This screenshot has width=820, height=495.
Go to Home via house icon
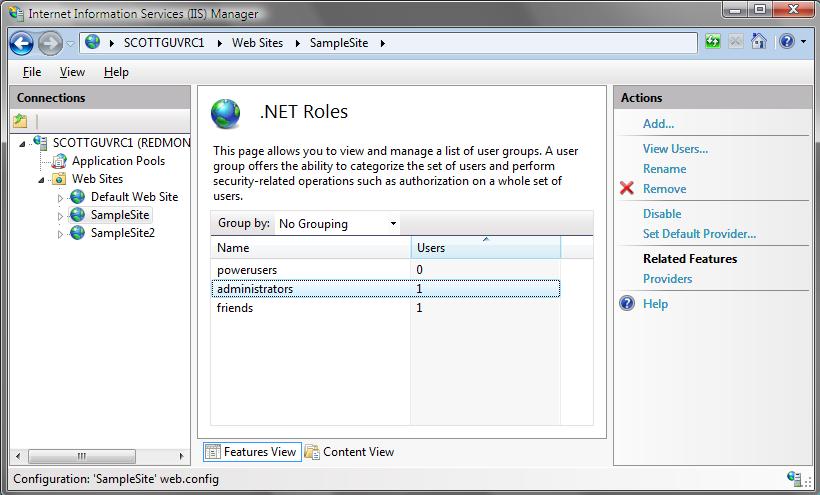click(x=758, y=41)
